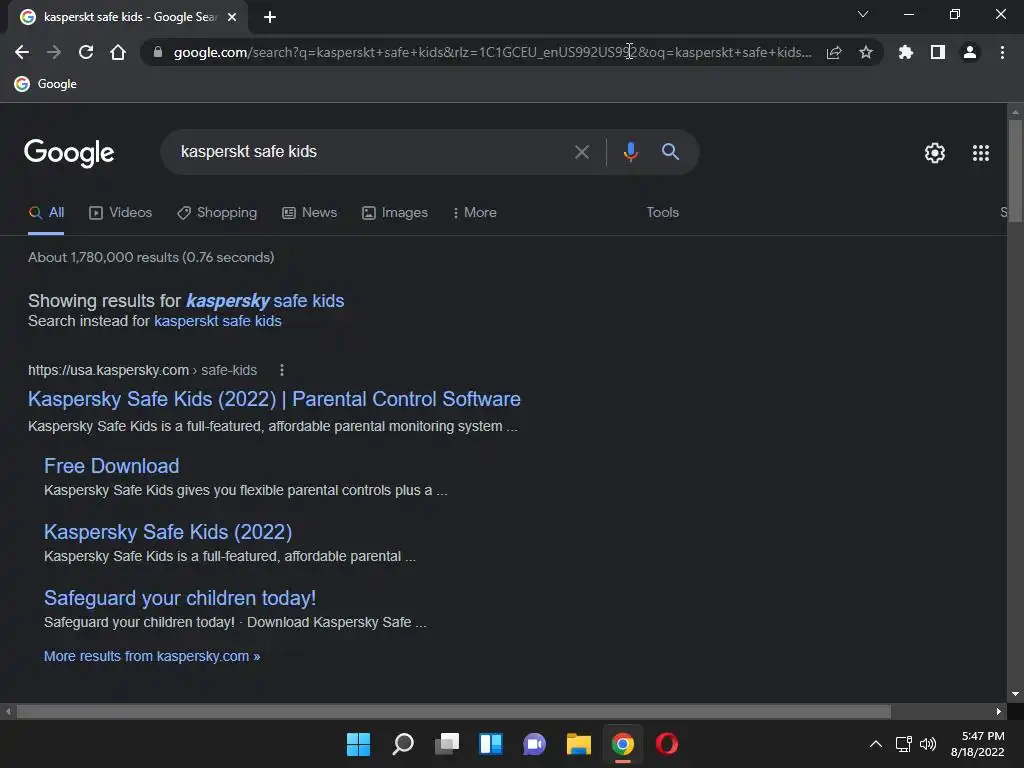This screenshot has width=1024, height=768.
Task: Open File Explorer from the taskbar
Action: coord(579,744)
